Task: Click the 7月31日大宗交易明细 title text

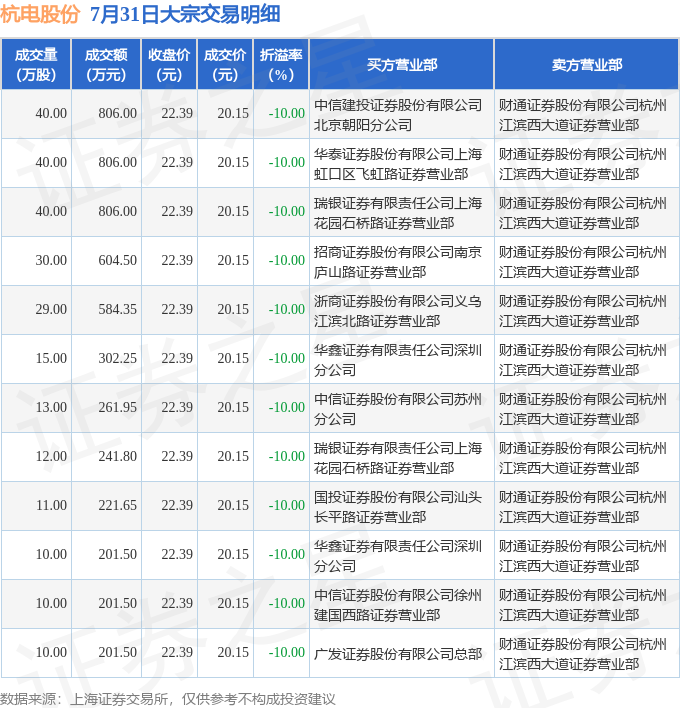Action: click(x=185, y=14)
